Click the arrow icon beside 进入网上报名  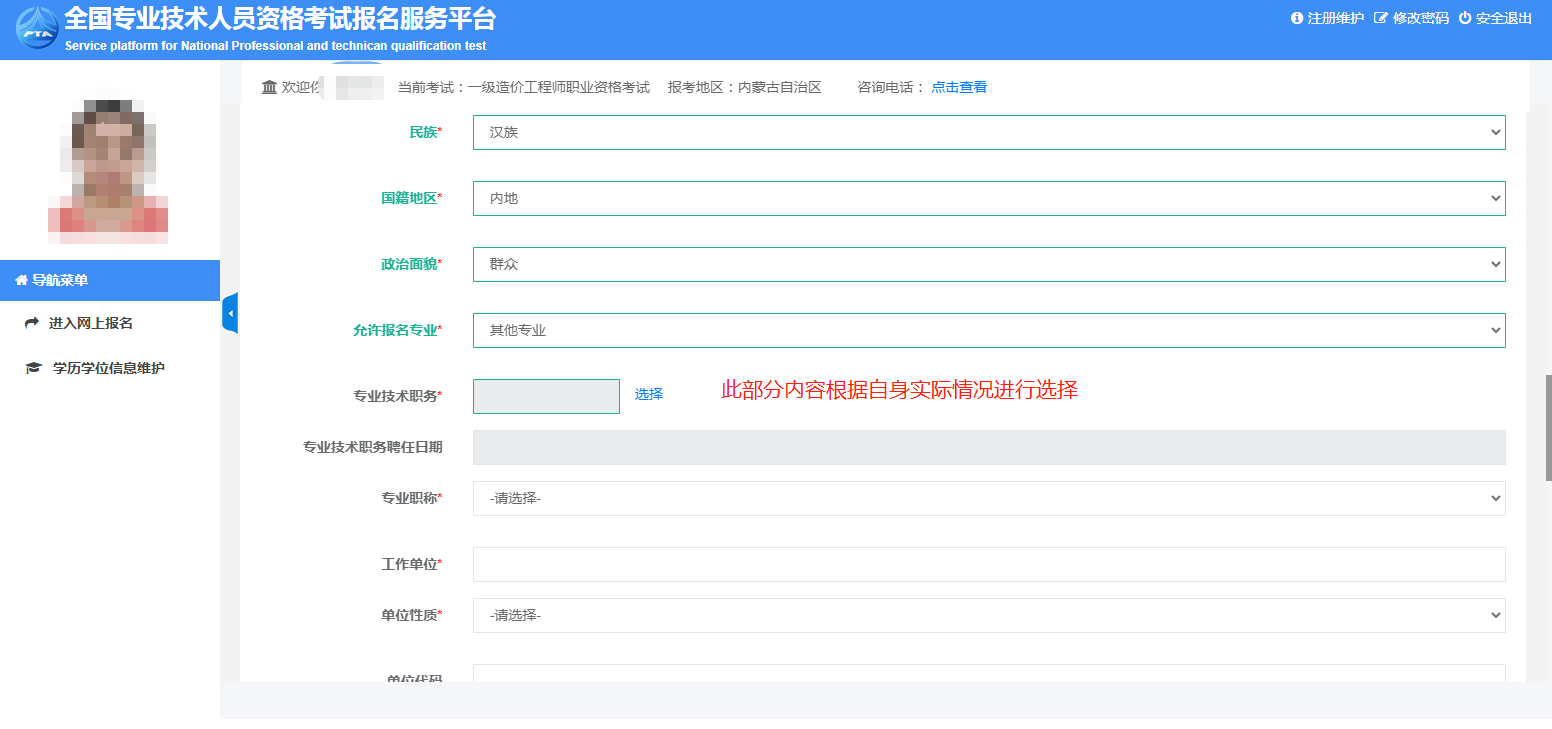[32, 324]
